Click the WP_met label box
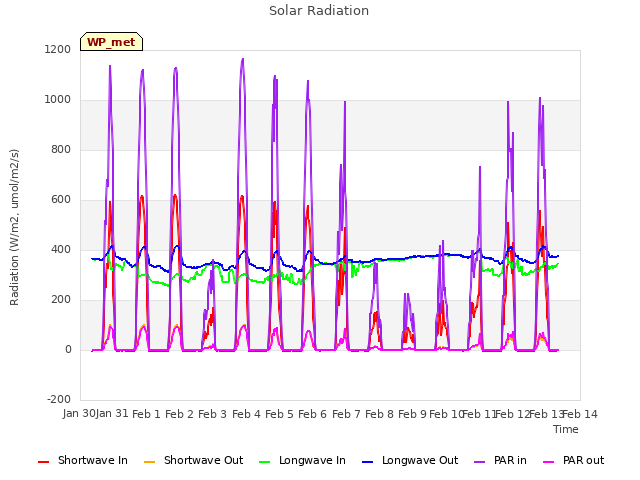Image resolution: width=640 pixels, height=480 pixels. pos(111,42)
